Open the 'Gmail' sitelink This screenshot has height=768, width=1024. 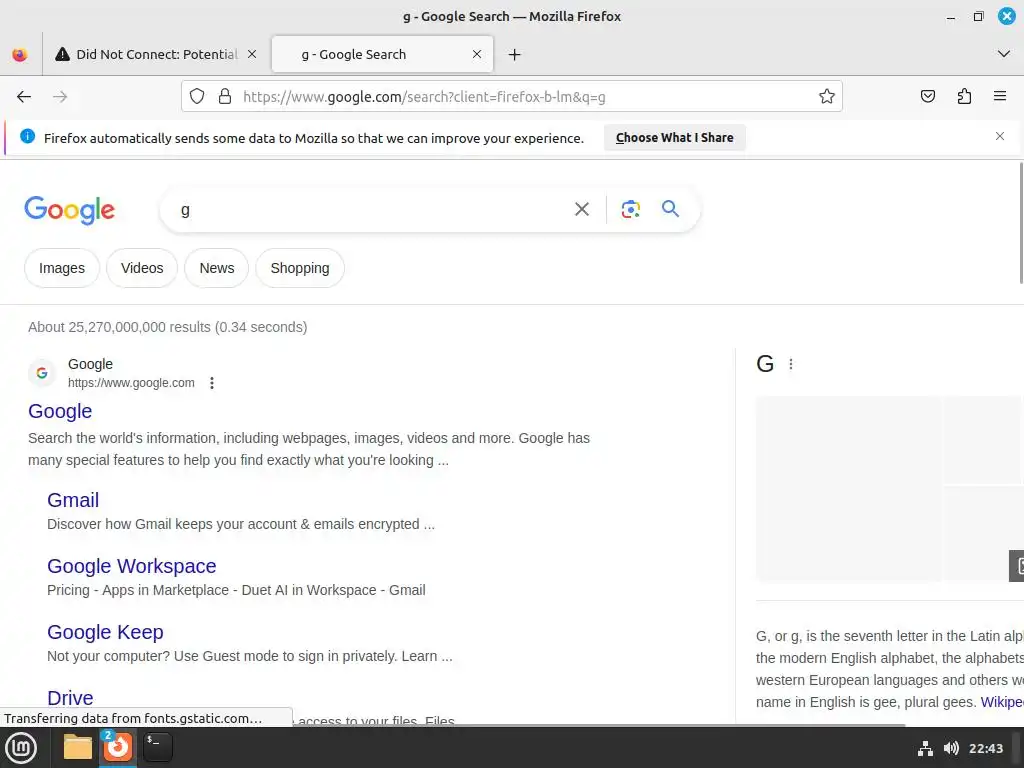coord(73,500)
